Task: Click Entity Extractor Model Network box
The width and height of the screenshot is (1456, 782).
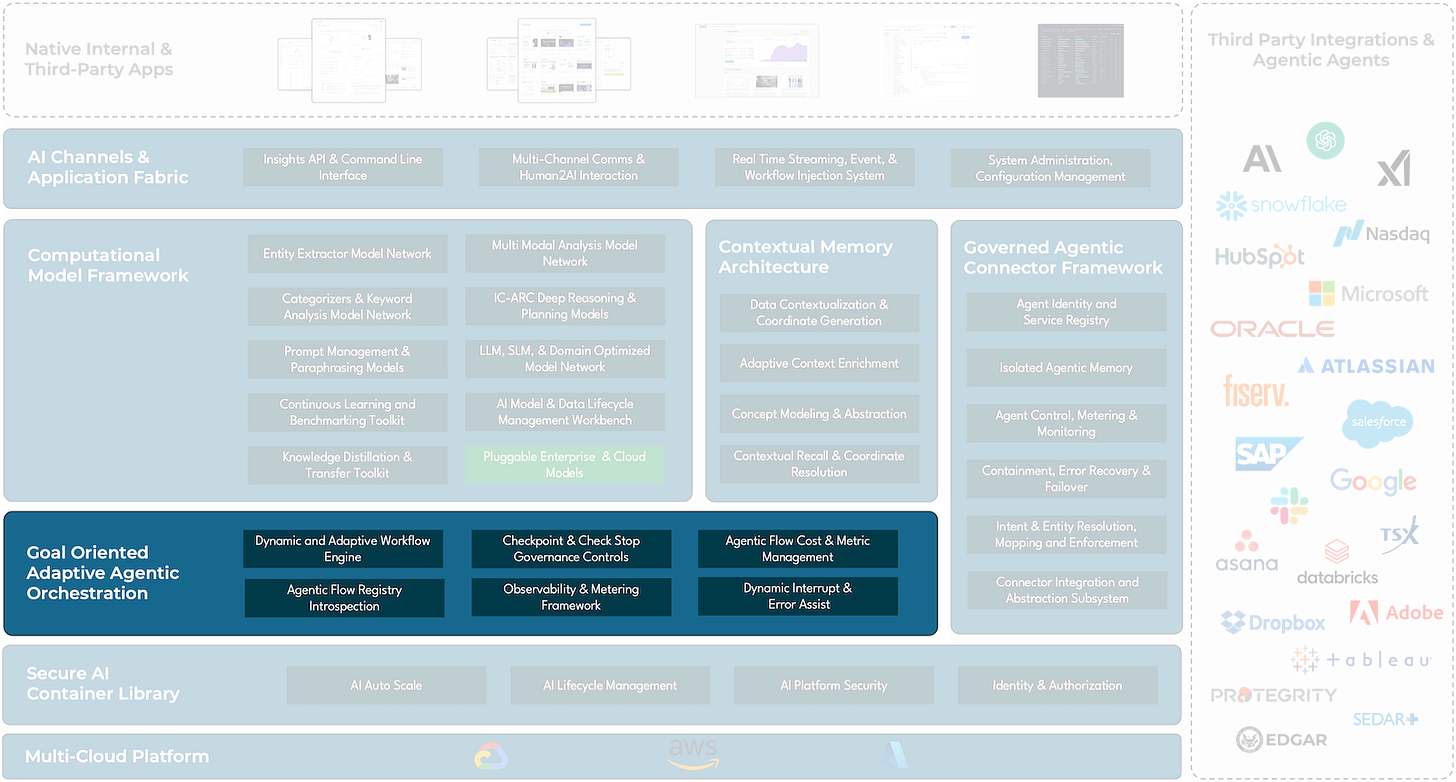Action: tap(347, 254)
